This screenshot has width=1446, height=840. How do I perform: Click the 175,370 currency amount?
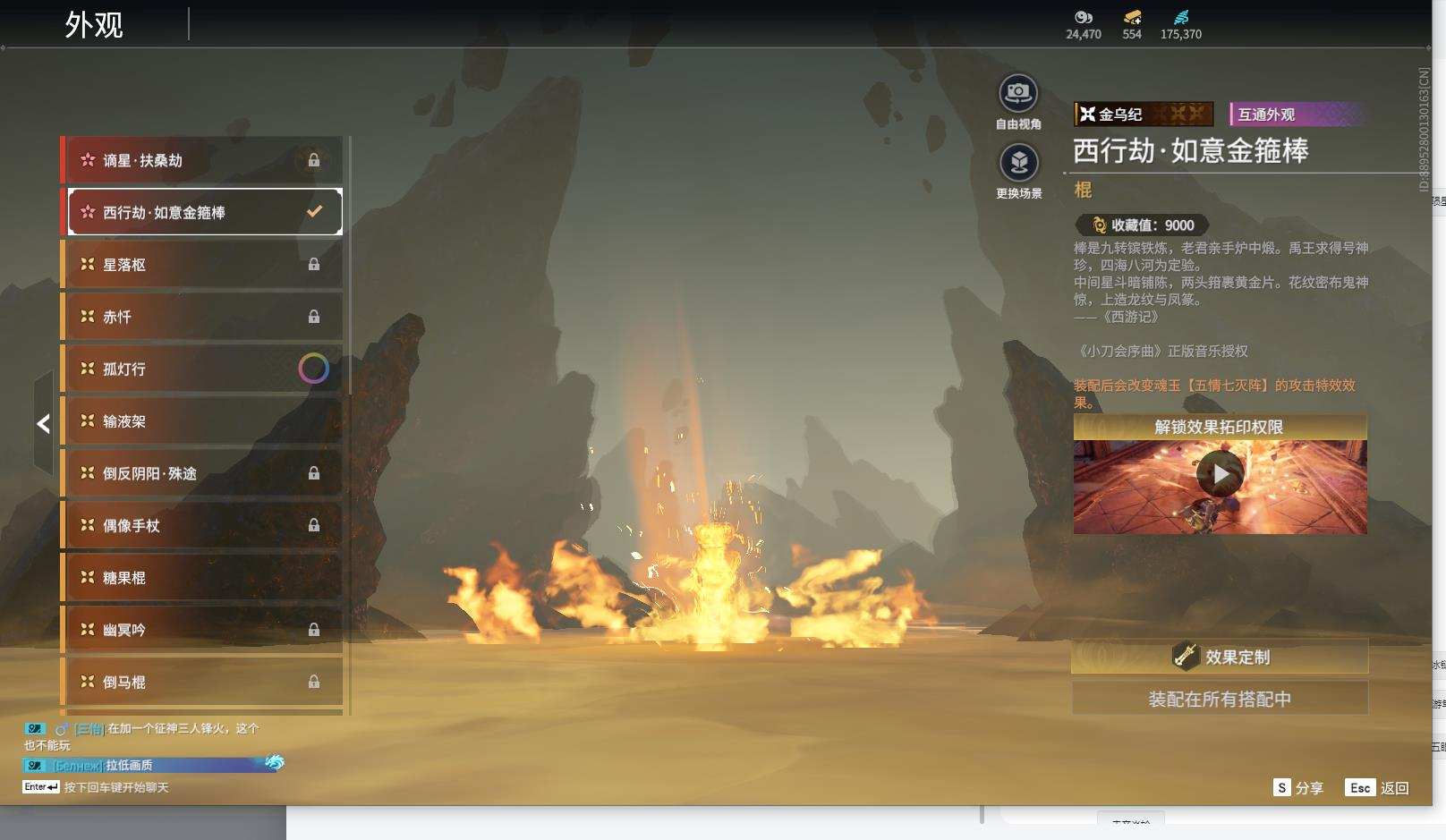pyautogui.click(x=1181, y=34)
